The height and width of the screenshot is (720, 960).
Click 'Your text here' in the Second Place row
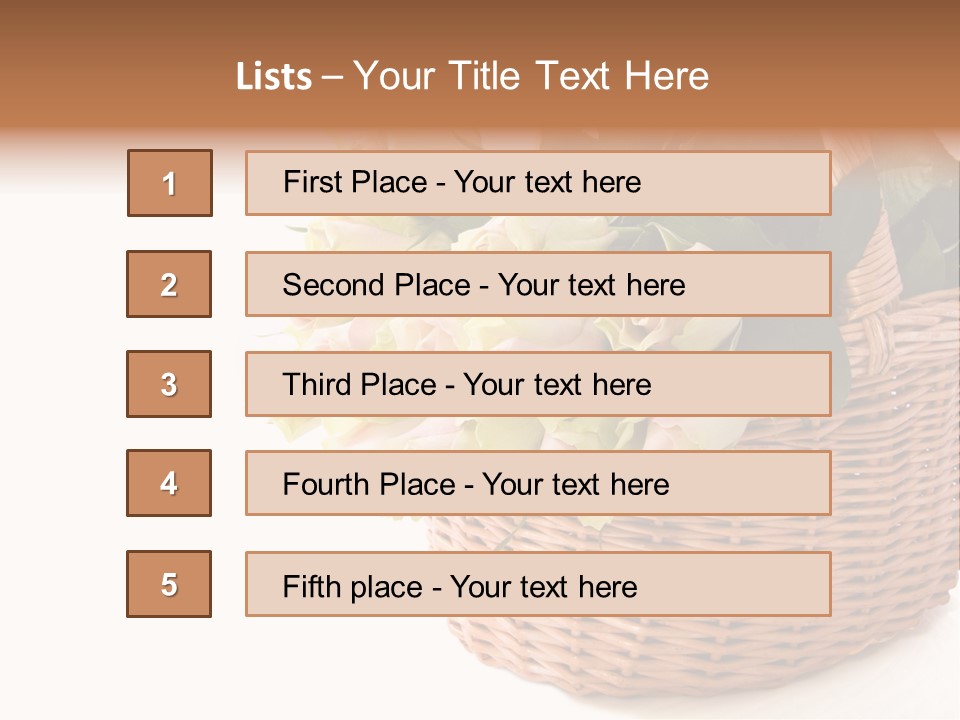591,285
